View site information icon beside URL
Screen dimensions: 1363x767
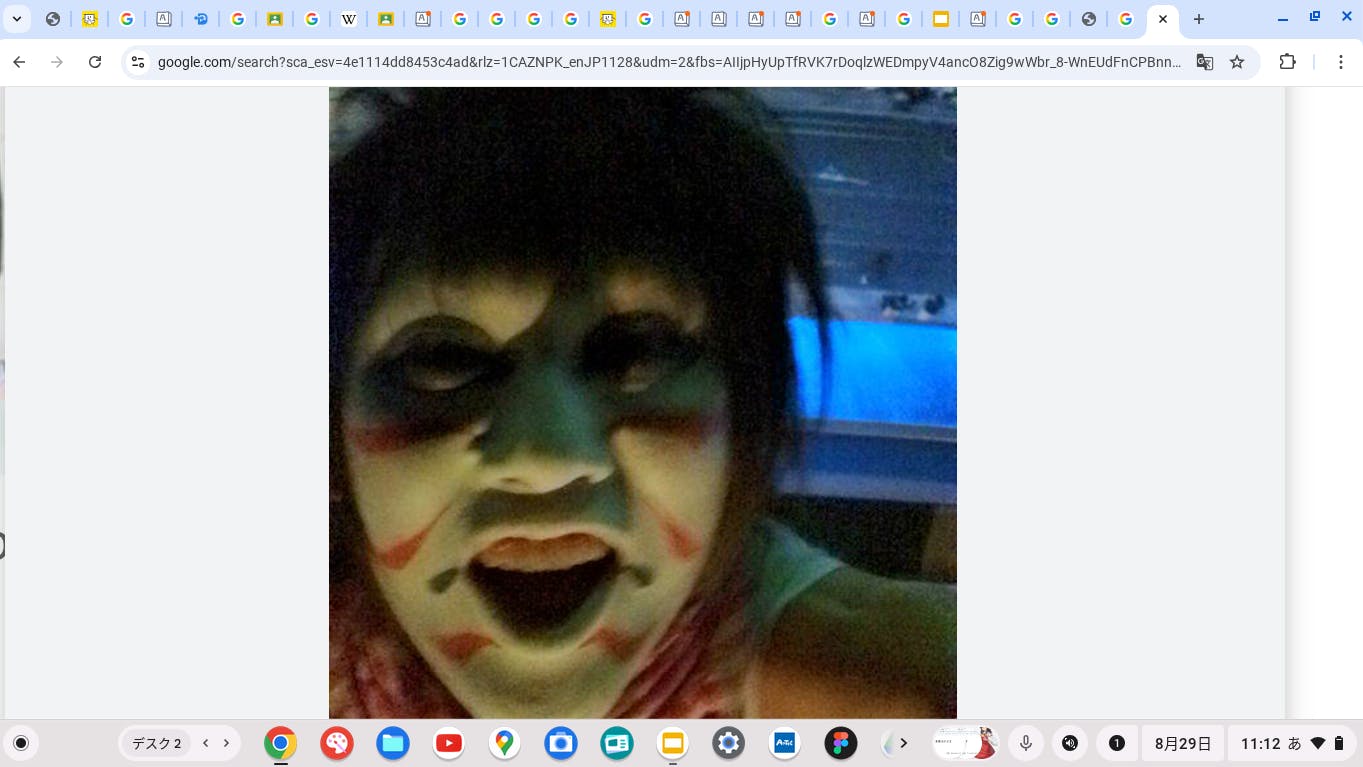point(139,62)
